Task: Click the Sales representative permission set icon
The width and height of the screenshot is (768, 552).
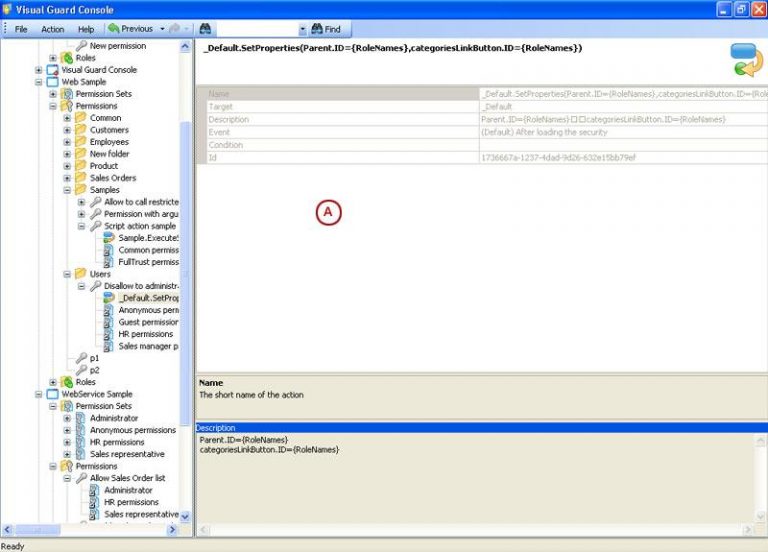Action: coord(81,454)
